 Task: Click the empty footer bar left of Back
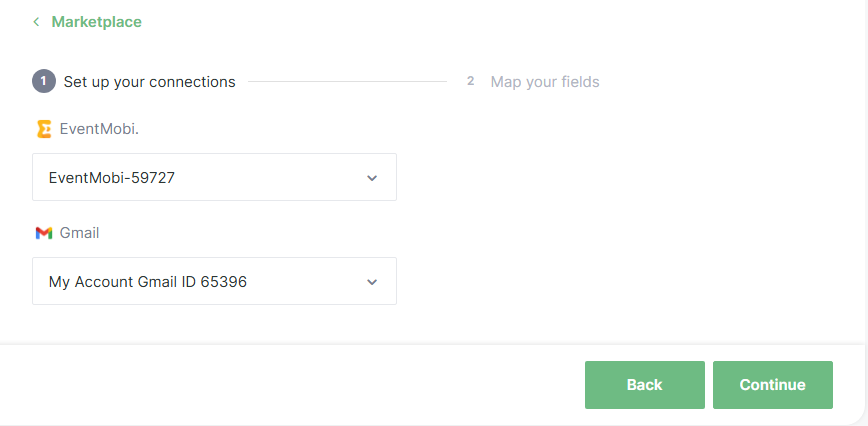[x=290, y=385]
